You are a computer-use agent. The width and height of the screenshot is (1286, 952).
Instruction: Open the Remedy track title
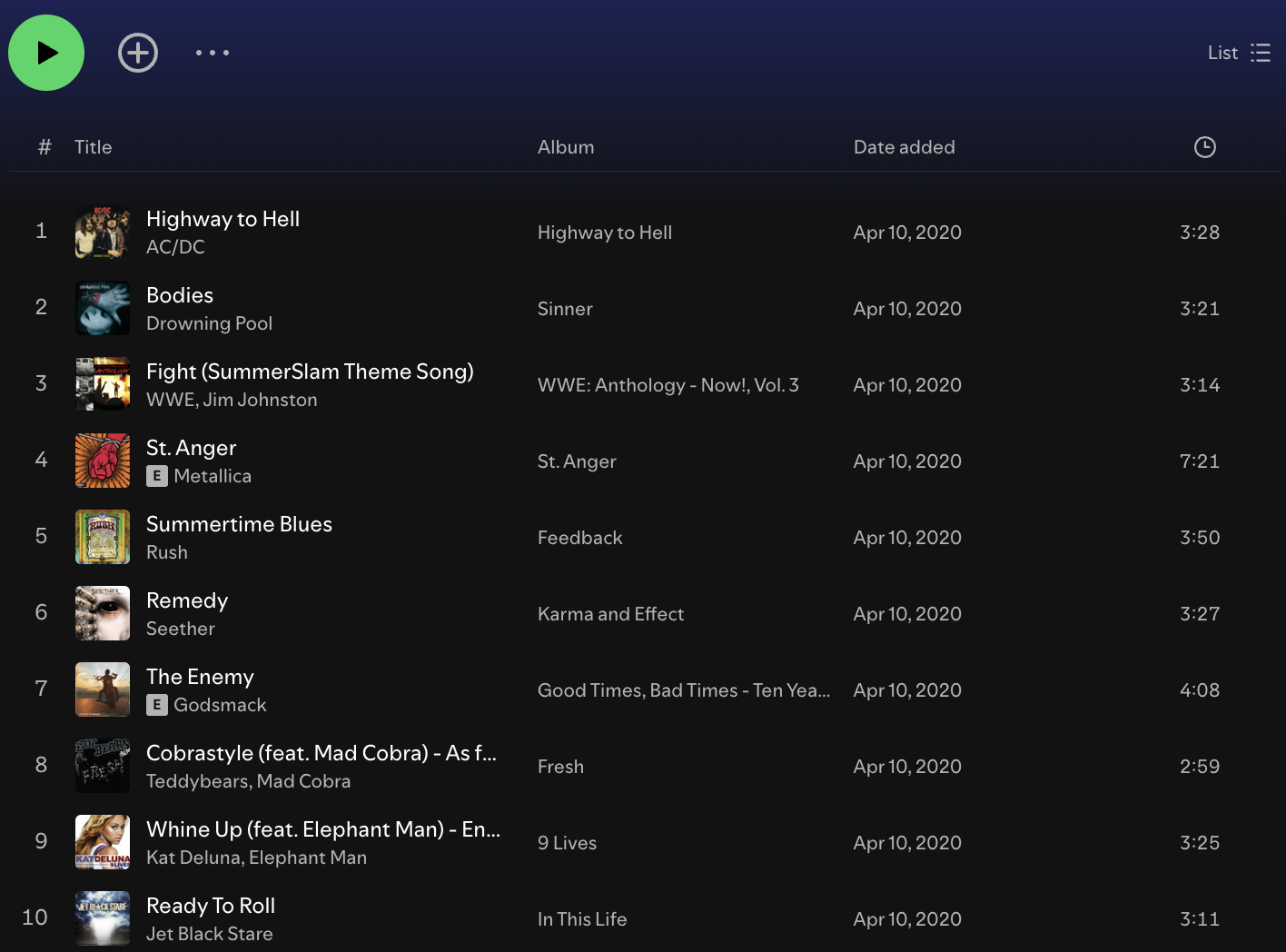(187, 600)
